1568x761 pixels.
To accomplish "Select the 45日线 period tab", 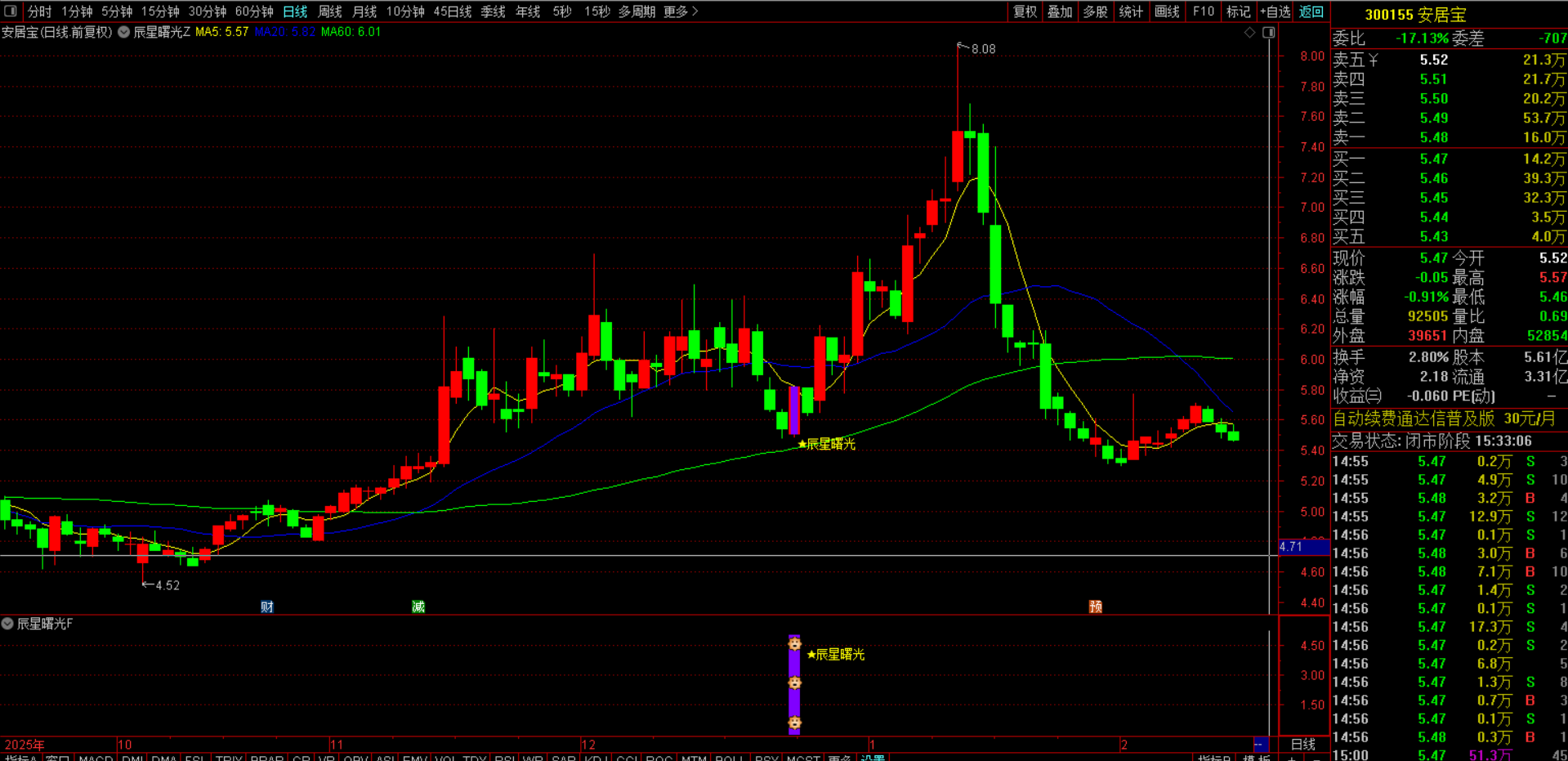I will 453,11.
